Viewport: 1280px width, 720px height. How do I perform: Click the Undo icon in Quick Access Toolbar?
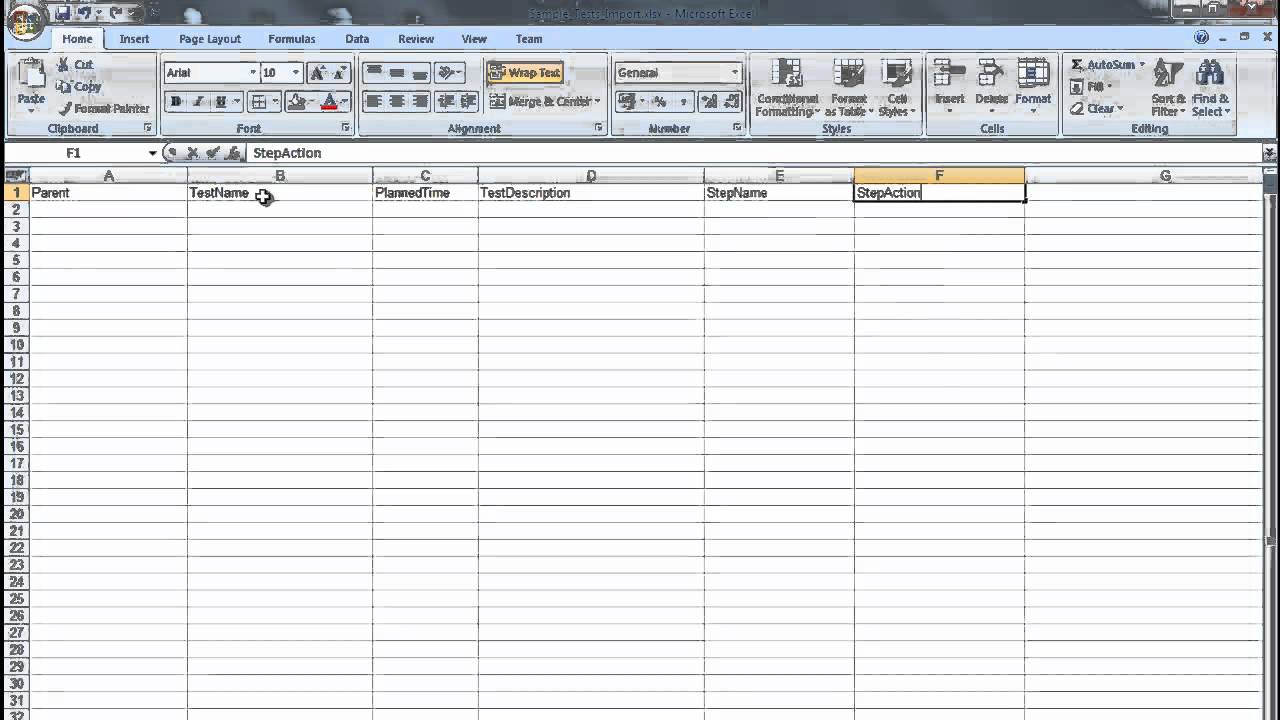(84, 13)
